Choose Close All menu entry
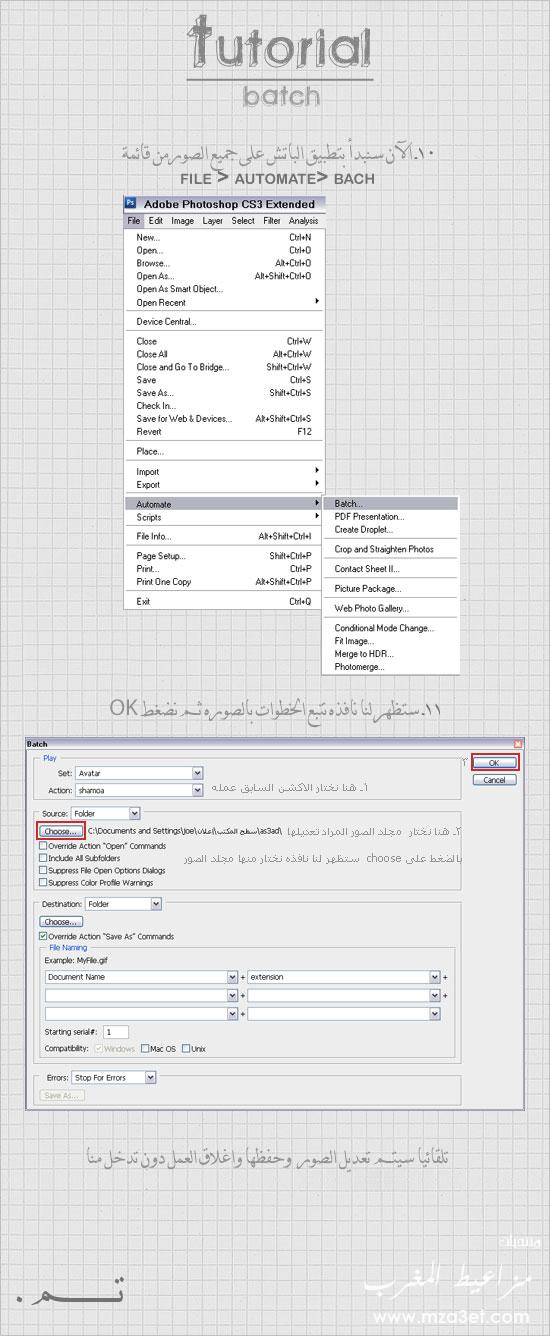Image resolution: width=550 pixels, height=1336 pixels. click(x=224, y=354)
